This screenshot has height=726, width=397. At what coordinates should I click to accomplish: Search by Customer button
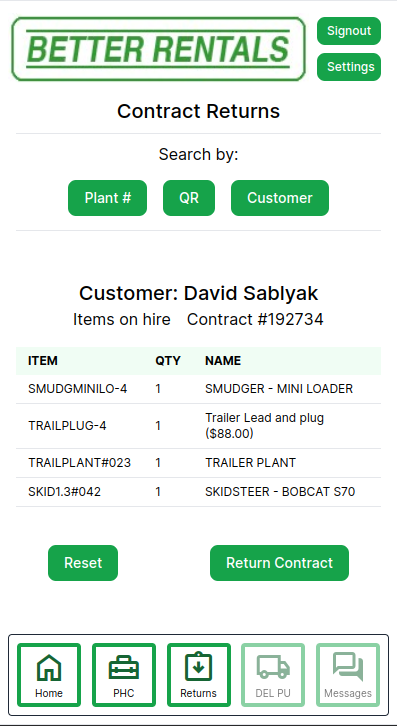point(280,198)
